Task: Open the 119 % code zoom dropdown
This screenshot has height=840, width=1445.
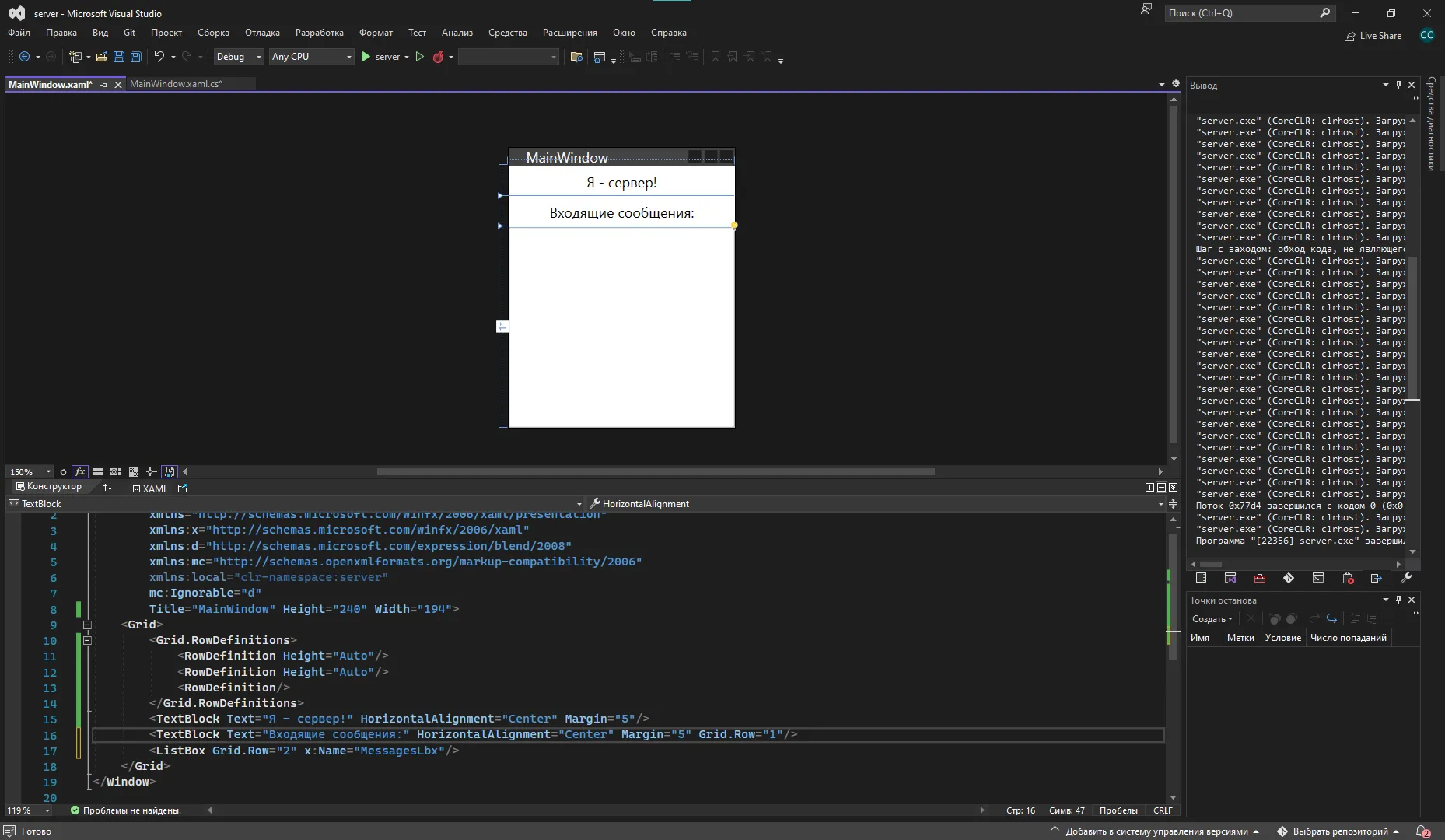Action: point(47,810)
